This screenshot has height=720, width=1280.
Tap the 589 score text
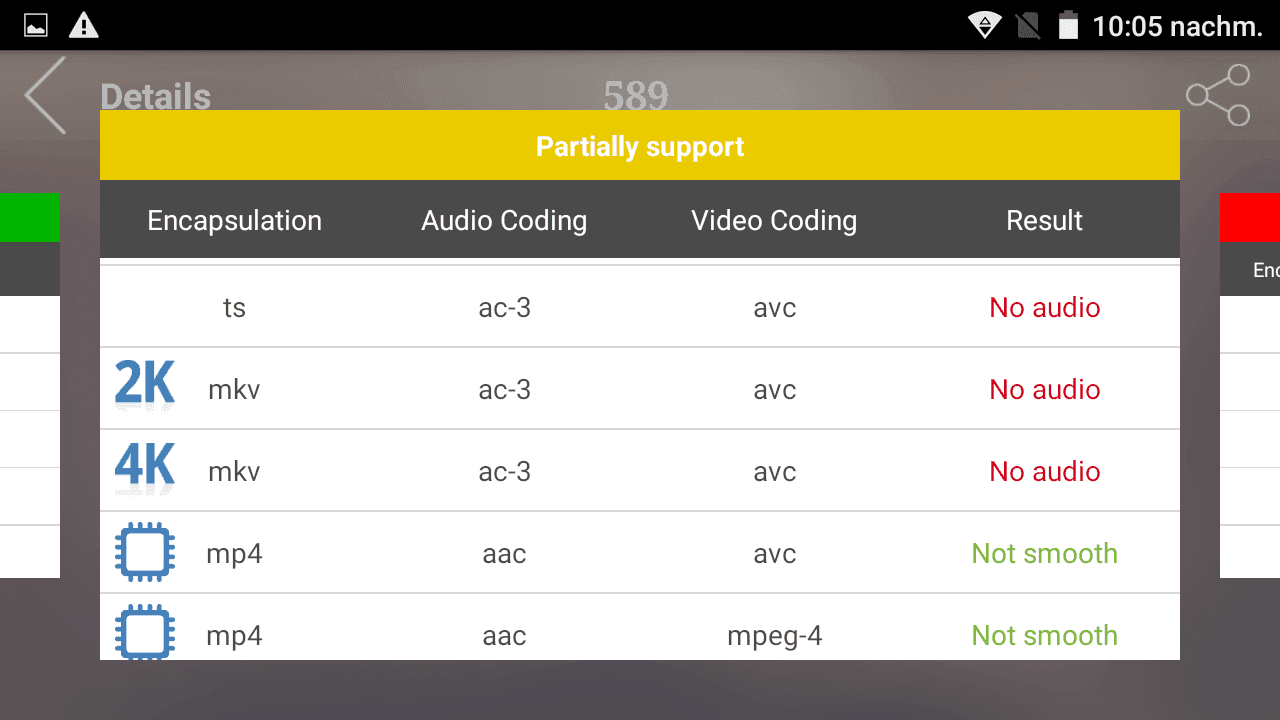[x=636, y=95]
